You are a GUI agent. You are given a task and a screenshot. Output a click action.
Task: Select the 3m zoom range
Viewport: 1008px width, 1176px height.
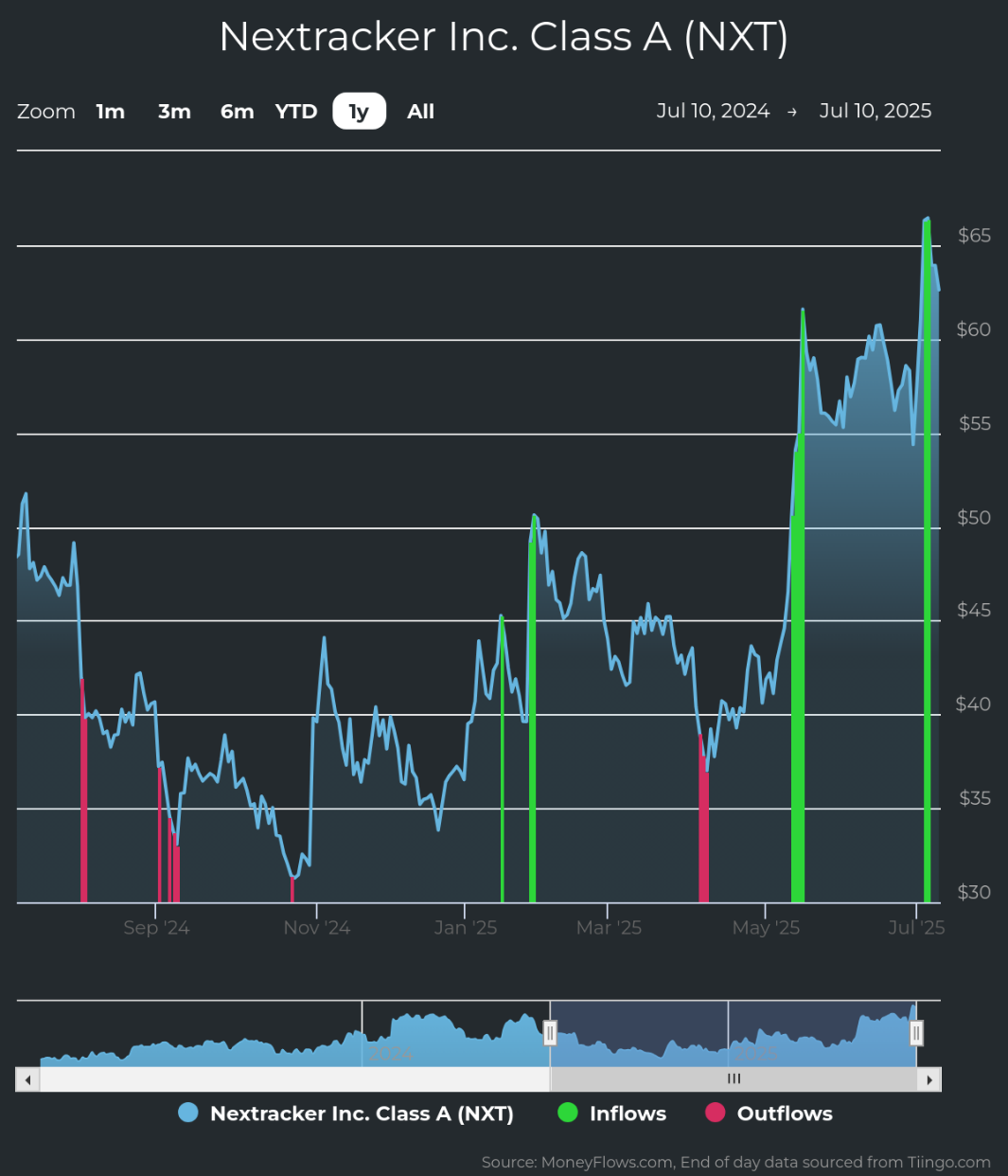click(174, 112)
